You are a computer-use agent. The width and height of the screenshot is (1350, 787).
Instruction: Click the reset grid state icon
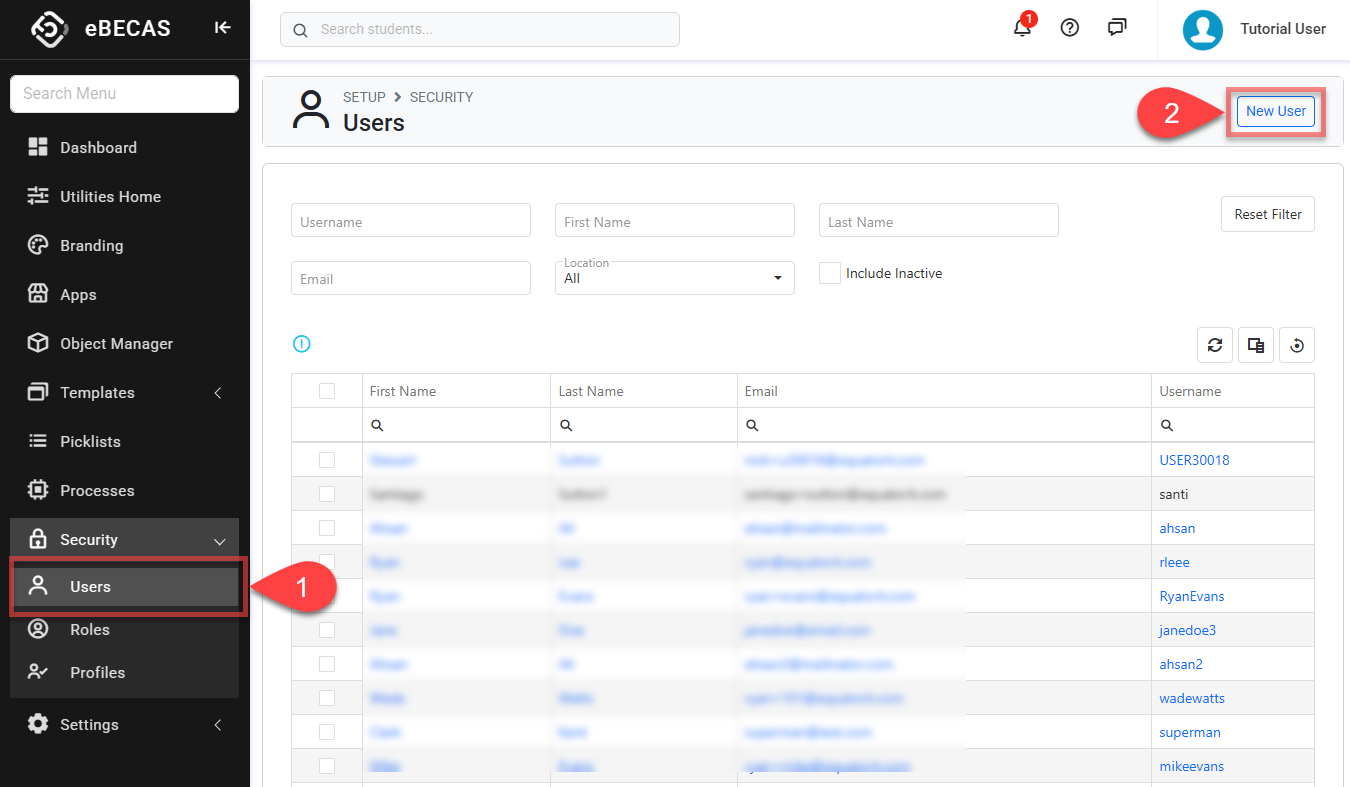(x=1296, y=345)
